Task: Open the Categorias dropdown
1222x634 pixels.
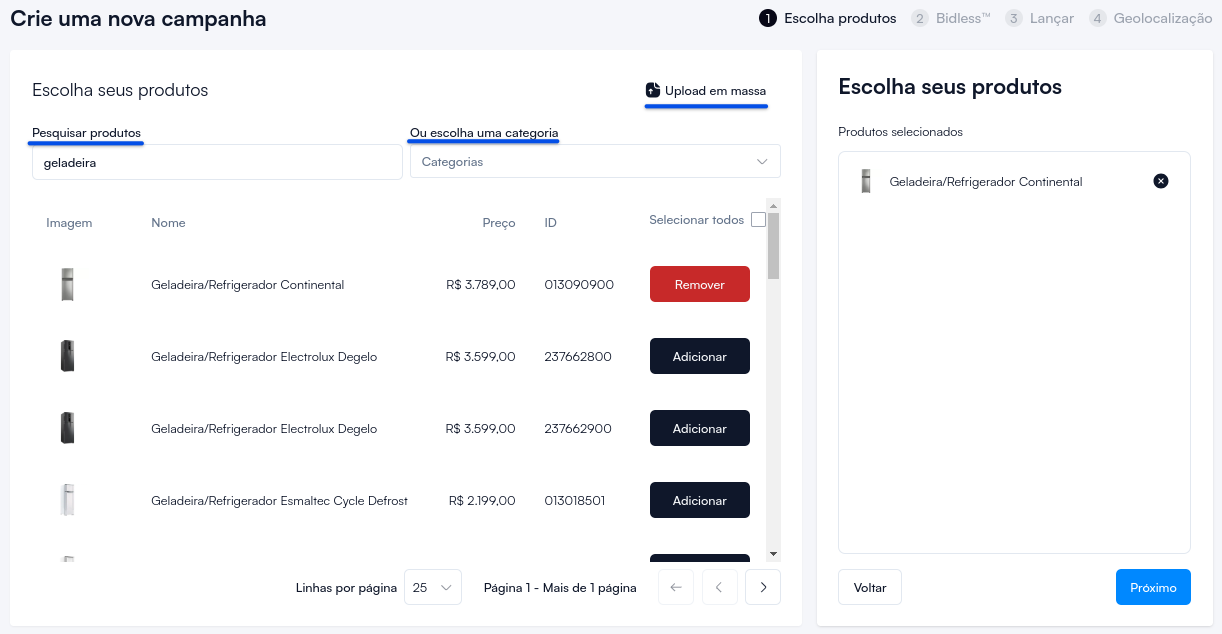Action: click(x=595, y=162)
